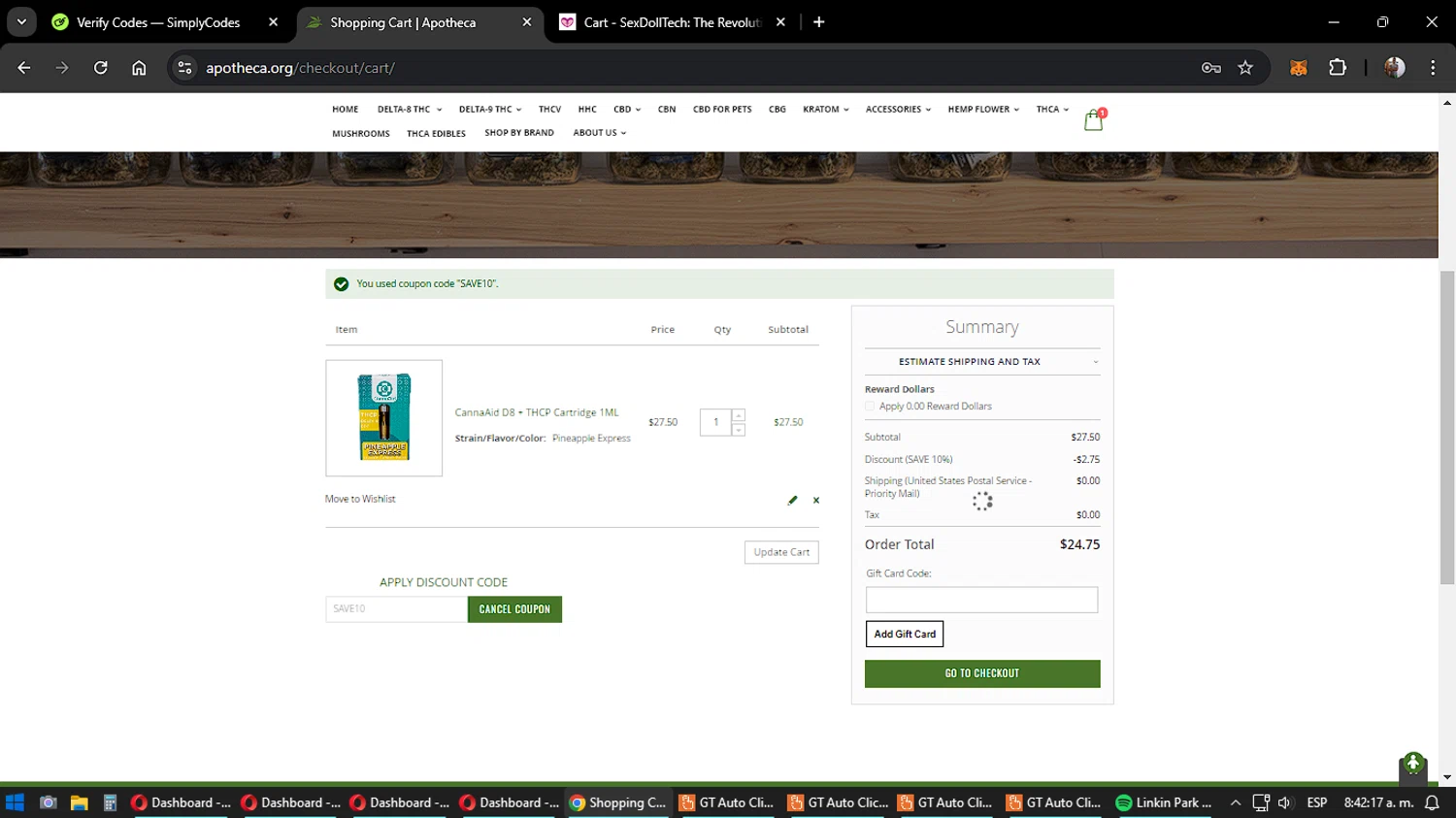Viewport: 1456px width, 818px height.
Task: Open the THCV menu item
Action: tap(549, 110)
